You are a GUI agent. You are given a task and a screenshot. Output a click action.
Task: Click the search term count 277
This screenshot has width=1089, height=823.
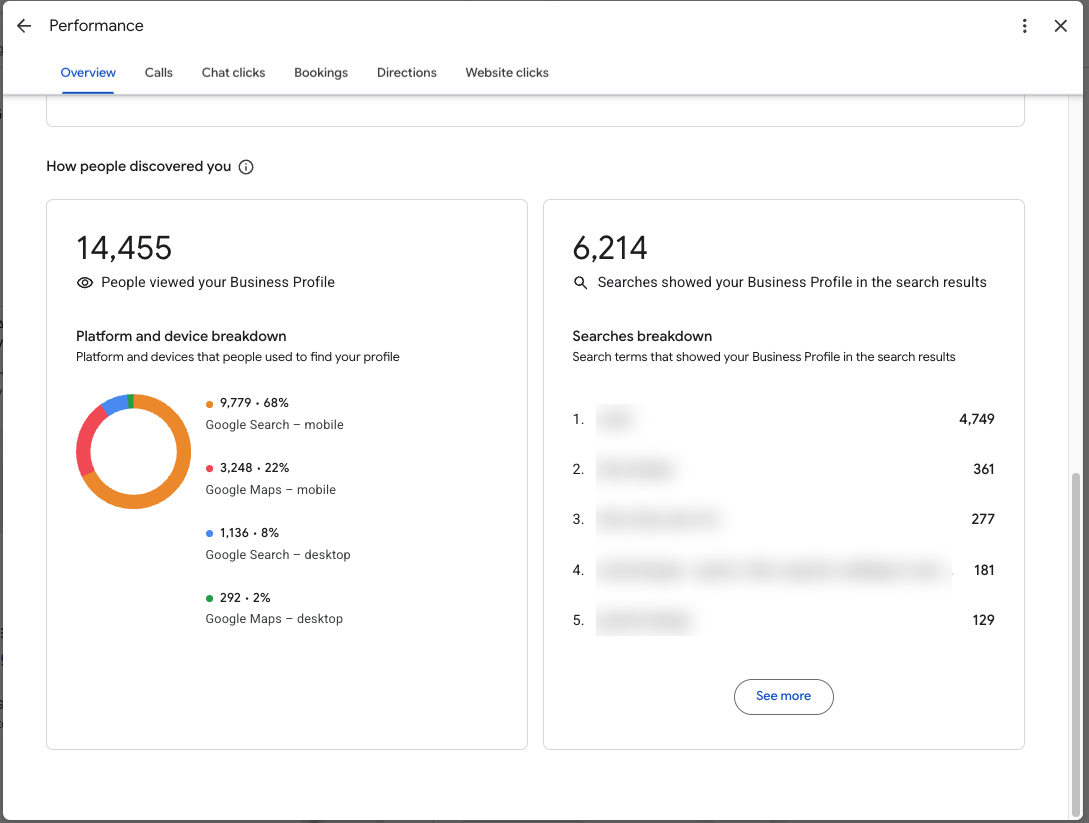point(983,519)
